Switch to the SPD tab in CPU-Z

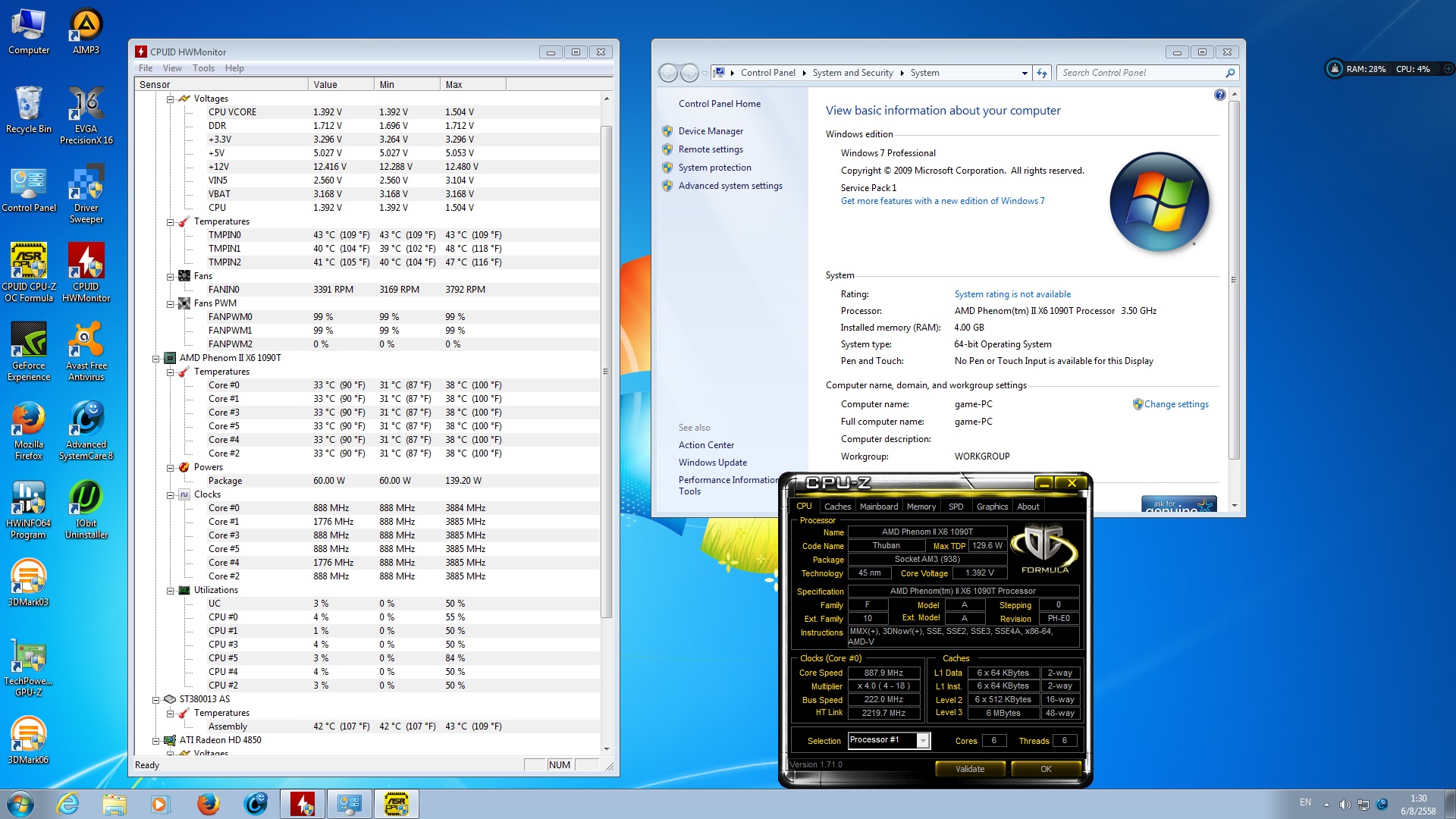click(x=955, y=507)
